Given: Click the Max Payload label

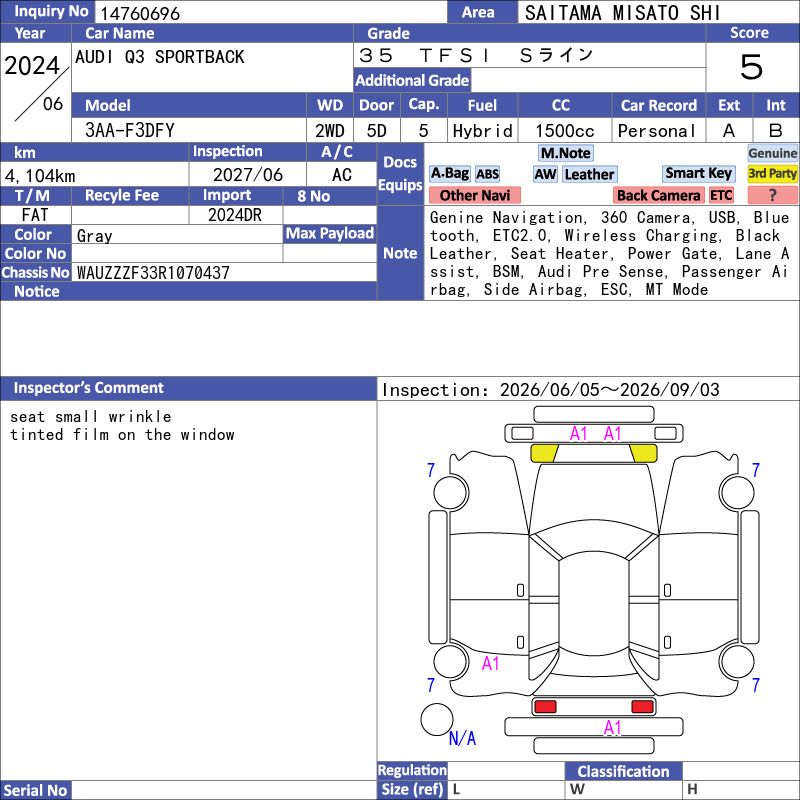Looking at the screenshot, I should point(330,233).
